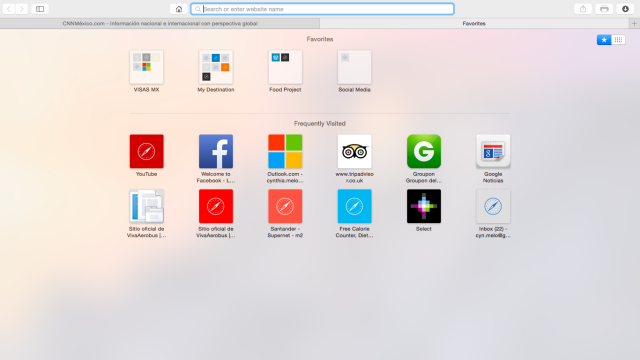Open a new tab with plus button

pyautogui.click(x=634, y=24)
